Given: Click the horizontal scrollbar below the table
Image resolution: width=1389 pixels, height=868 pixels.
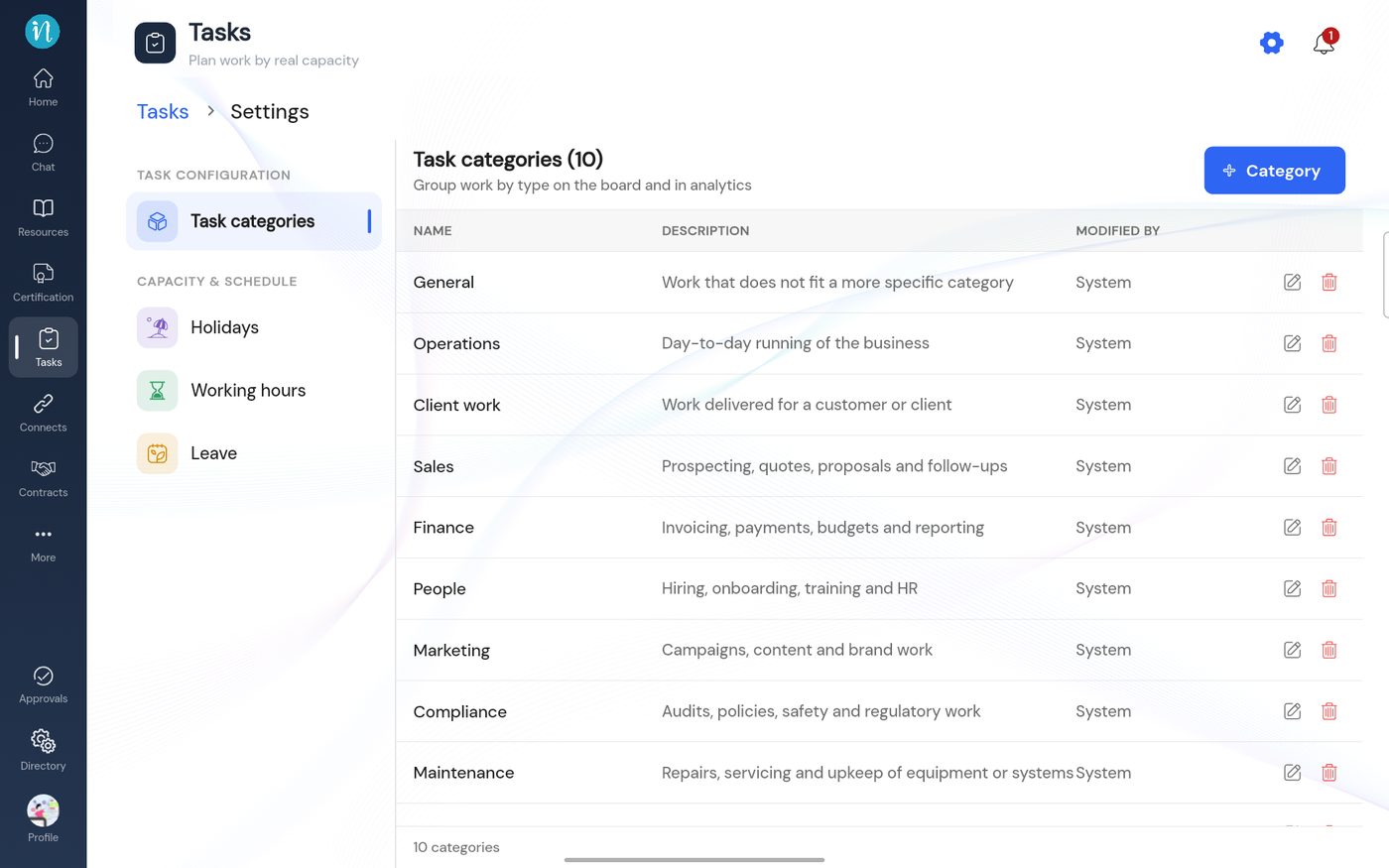Looking at the screenshot, I should 694,860.
